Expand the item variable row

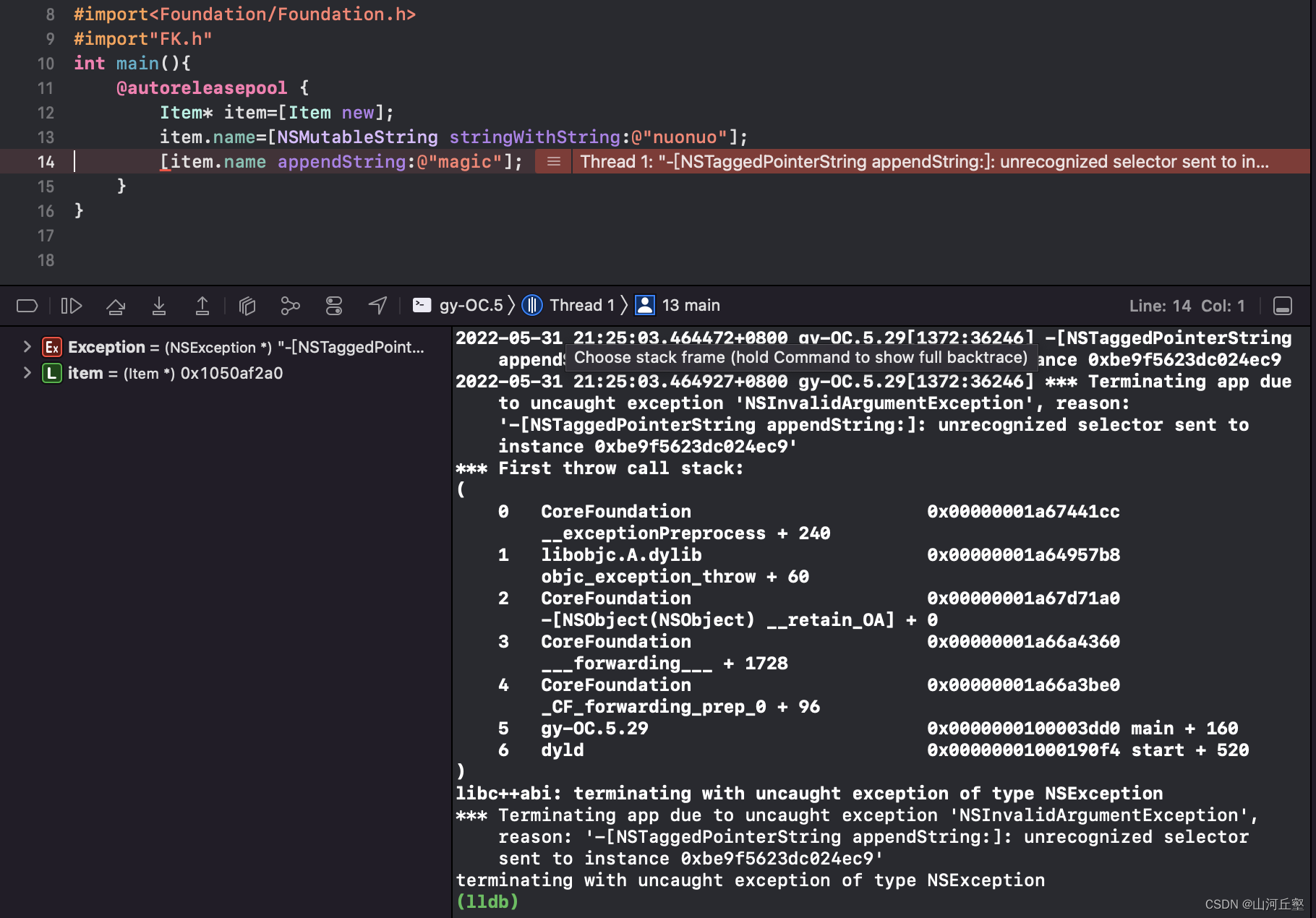27,373
